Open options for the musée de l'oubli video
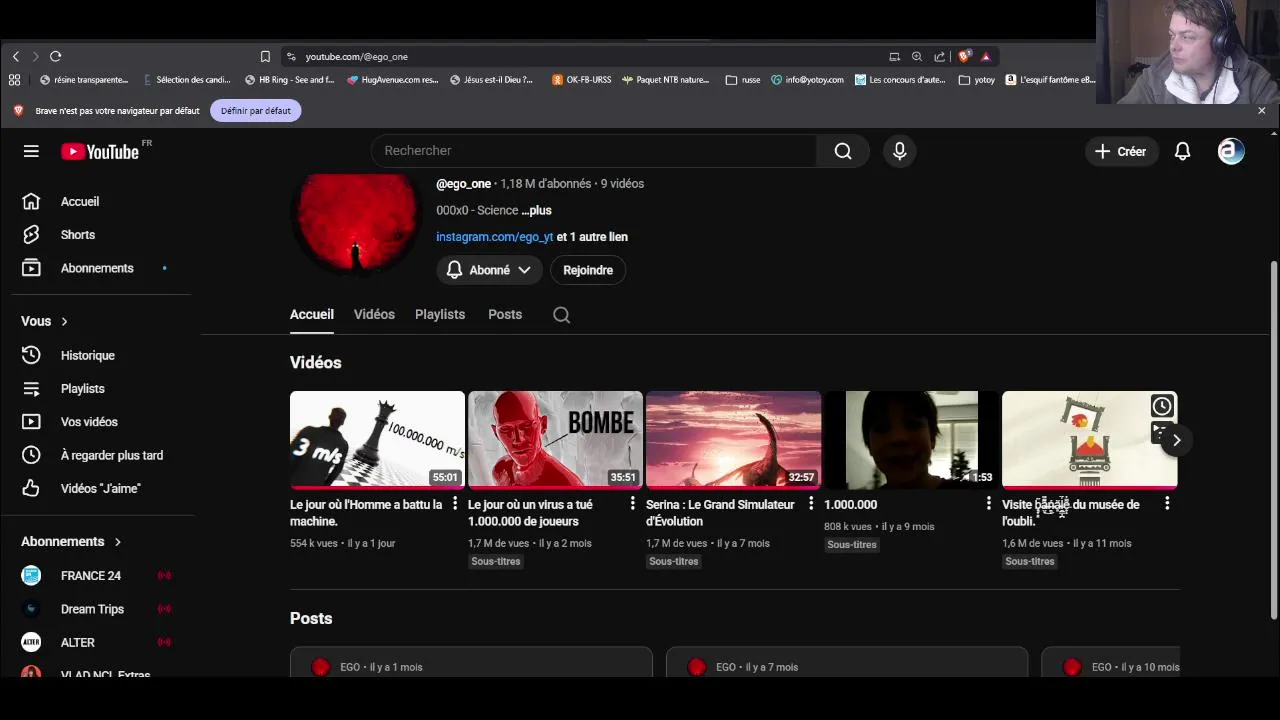 pyautogui.click(x=1167, y=504)
